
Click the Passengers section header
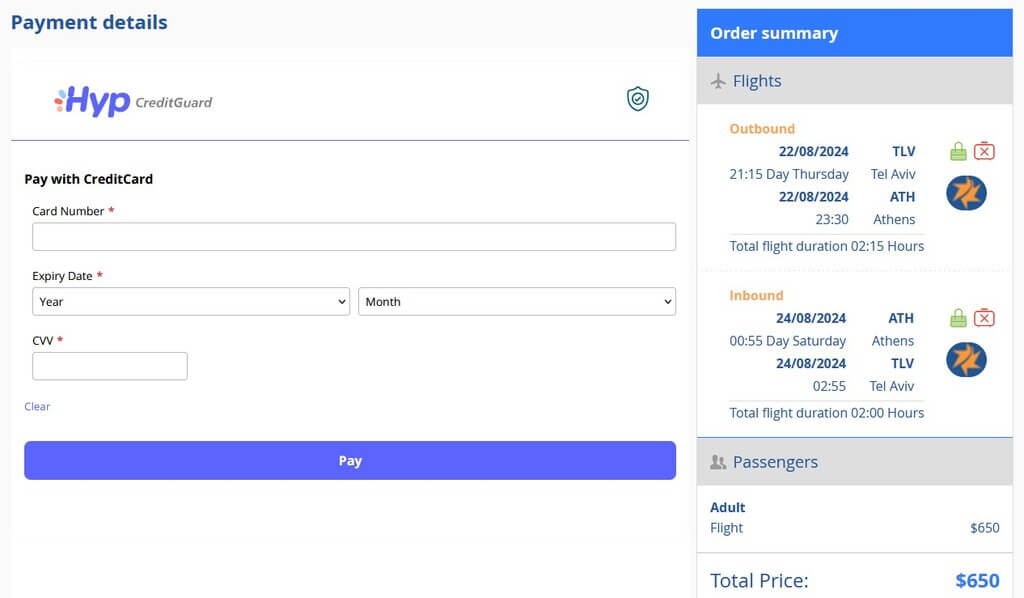coord(854,462)
